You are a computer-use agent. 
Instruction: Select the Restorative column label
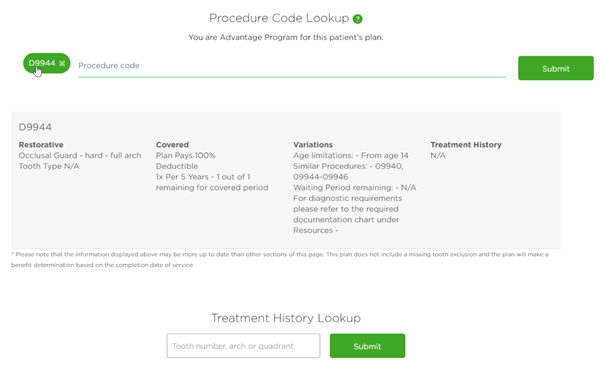click(41, 145)
